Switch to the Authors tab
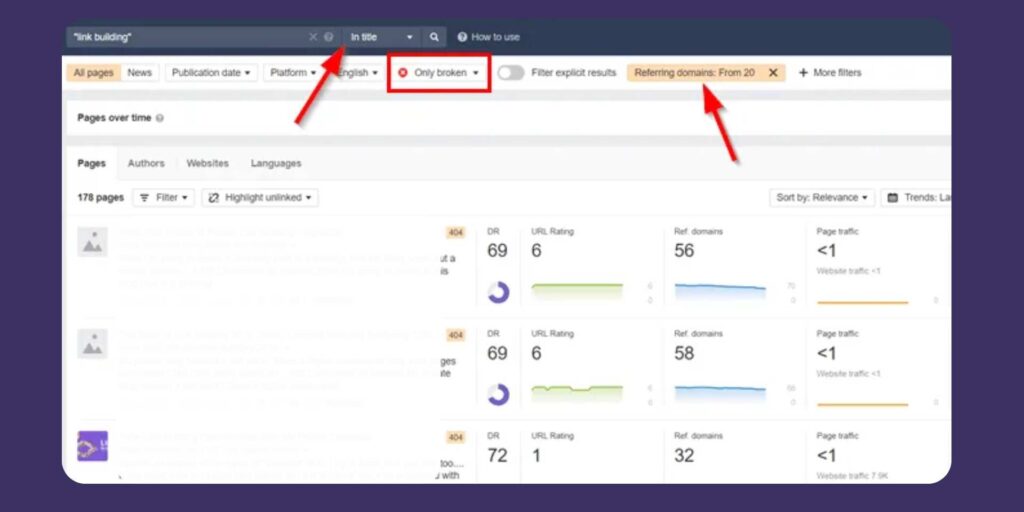Screen dimensions: 1024x512 point(146,163)
